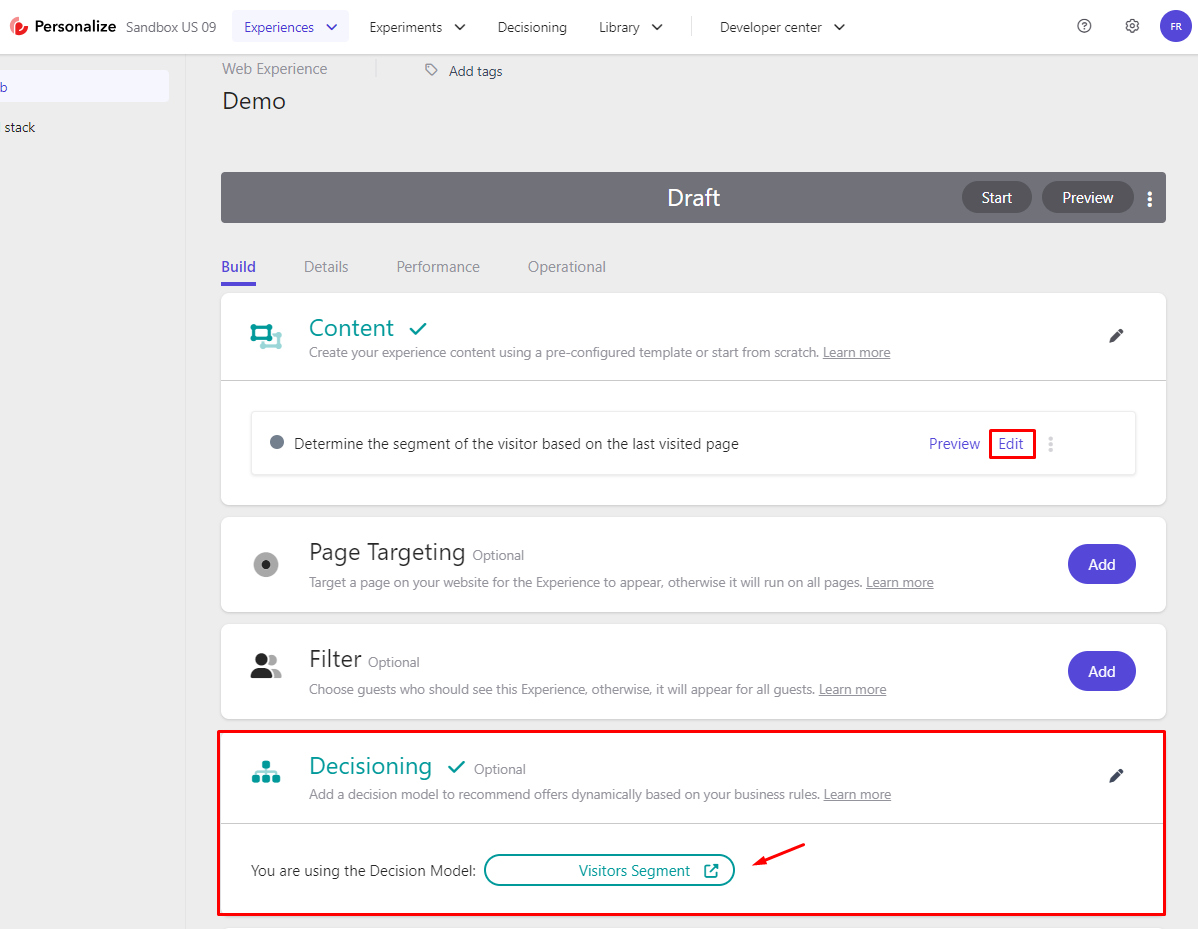The height and width of the screenshot is (929, 1198).
Task: Open the Preview link for the variant
Action: 953,443
